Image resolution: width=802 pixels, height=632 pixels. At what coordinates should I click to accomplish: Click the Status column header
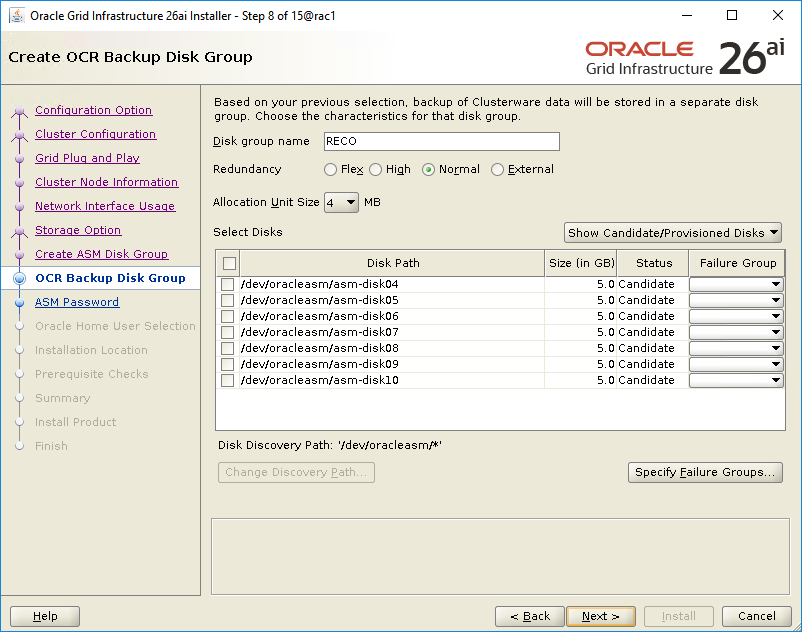pos(653,263)
